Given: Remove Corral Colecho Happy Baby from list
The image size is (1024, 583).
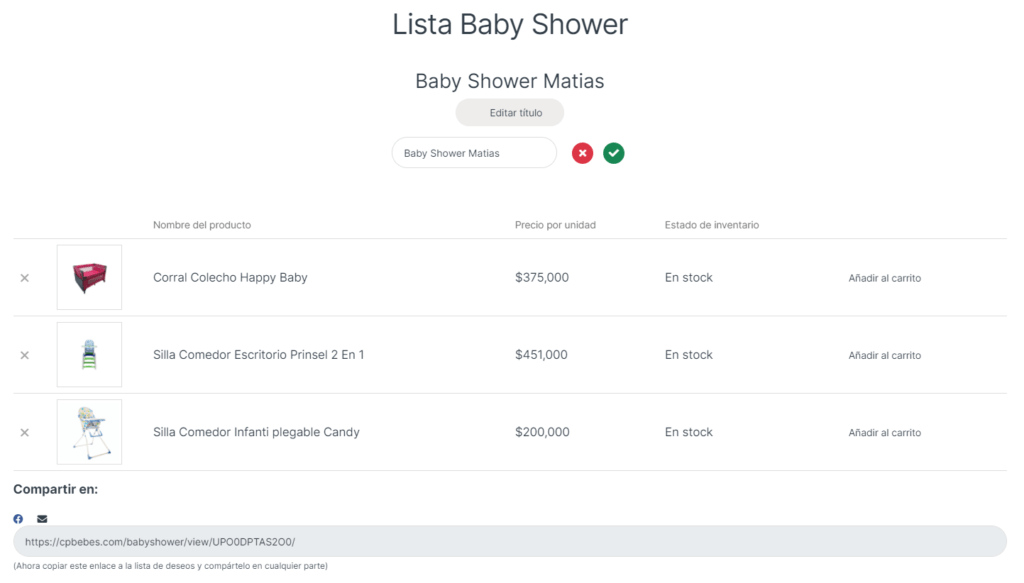Looking at the screenshot, I should click(x=25, y=278).
